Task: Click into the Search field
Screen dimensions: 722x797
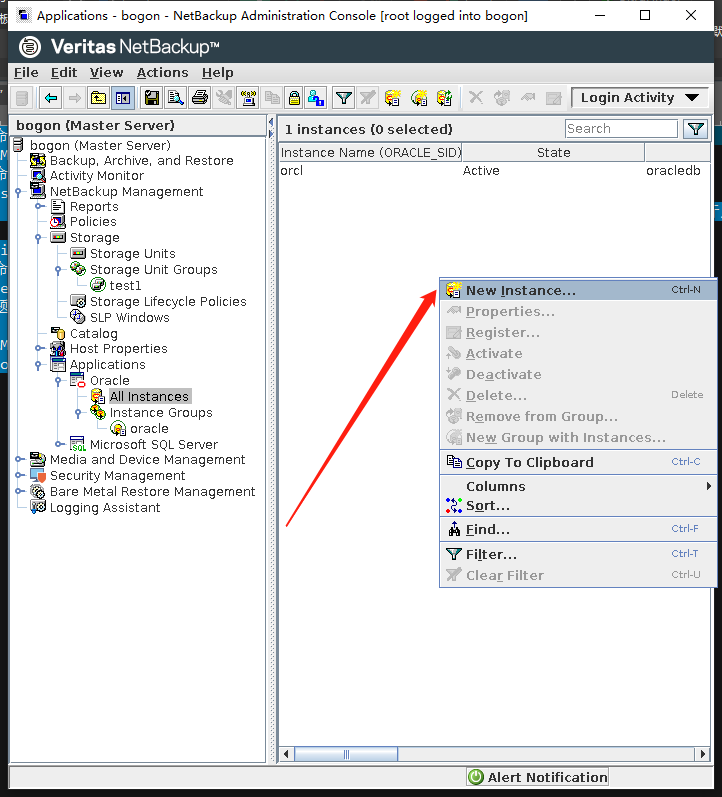Action: click(x=621, y=129)
